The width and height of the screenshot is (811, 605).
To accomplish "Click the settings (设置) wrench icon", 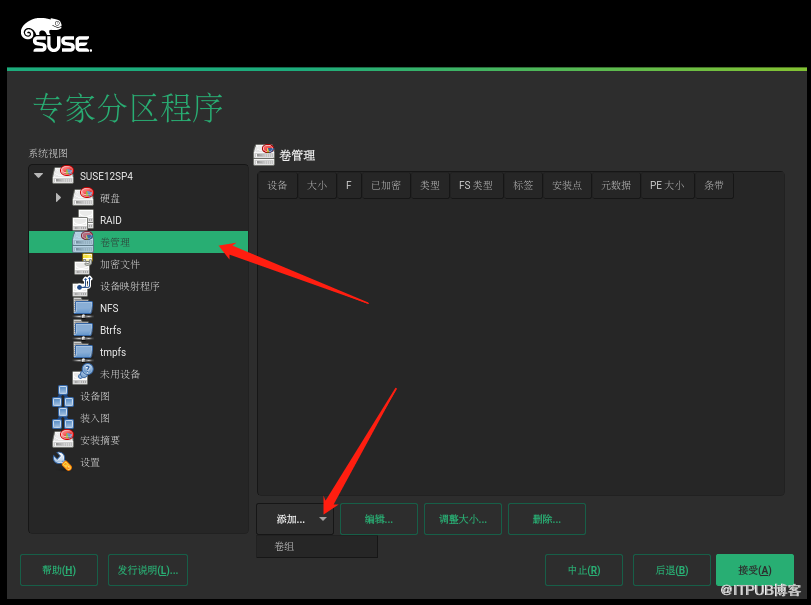I will coord(63,461).
